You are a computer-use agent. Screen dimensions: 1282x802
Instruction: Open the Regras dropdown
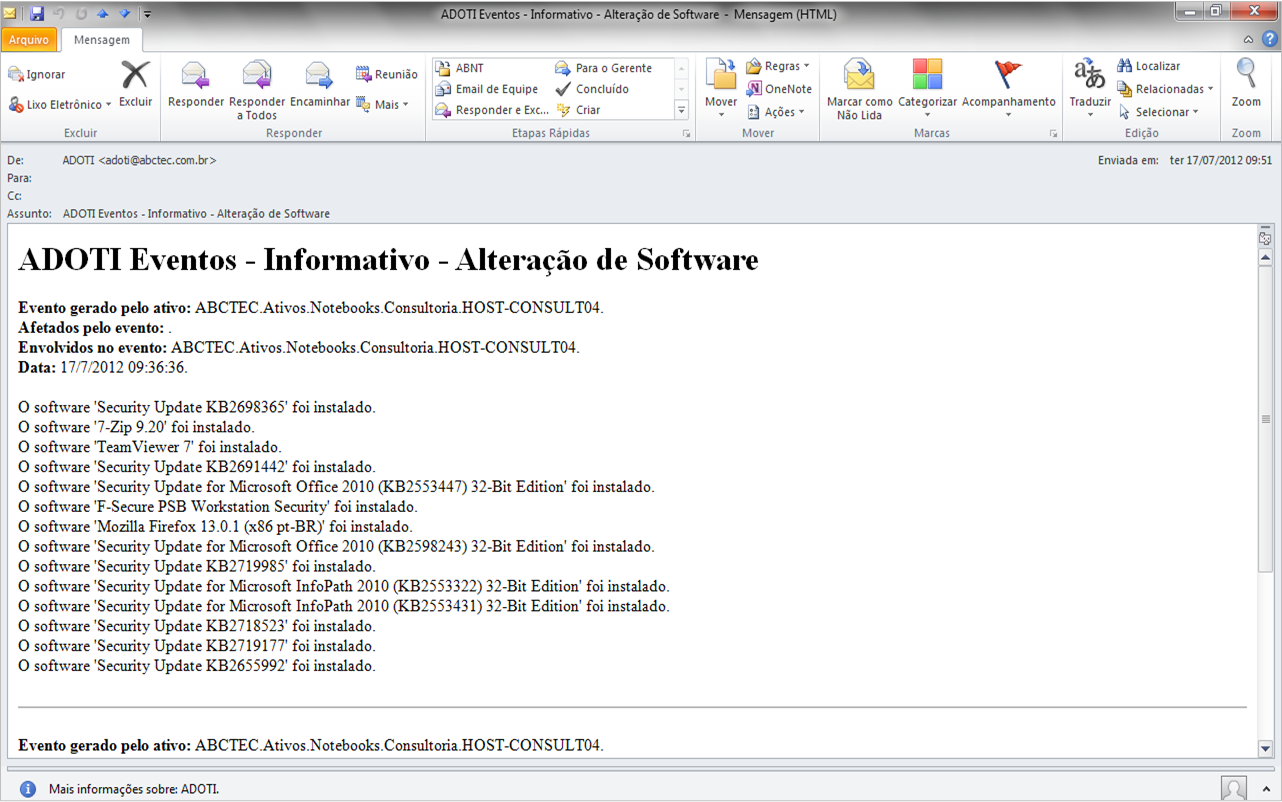[778, 66]
